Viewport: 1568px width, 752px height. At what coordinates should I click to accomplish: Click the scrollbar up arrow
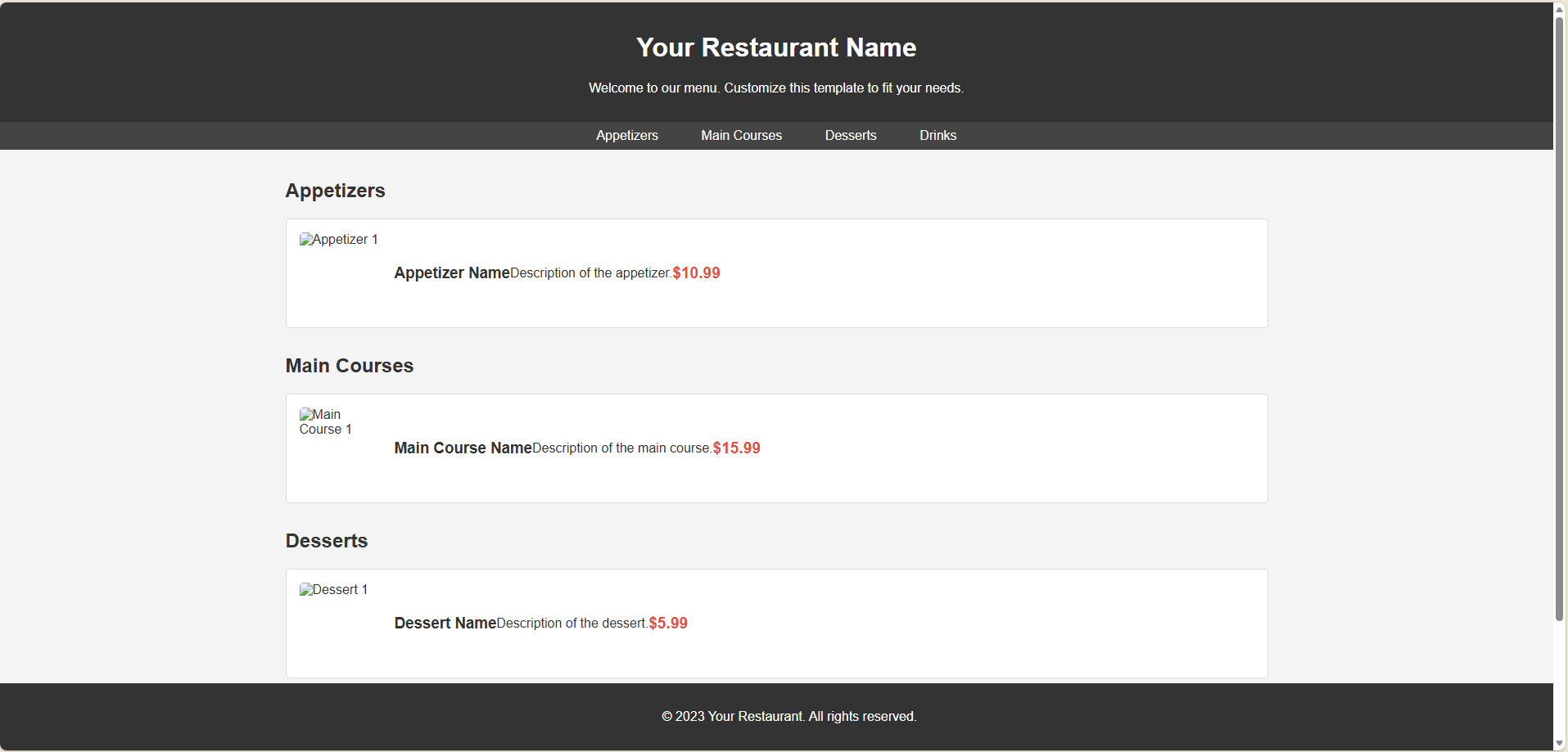coord(1560,8)
